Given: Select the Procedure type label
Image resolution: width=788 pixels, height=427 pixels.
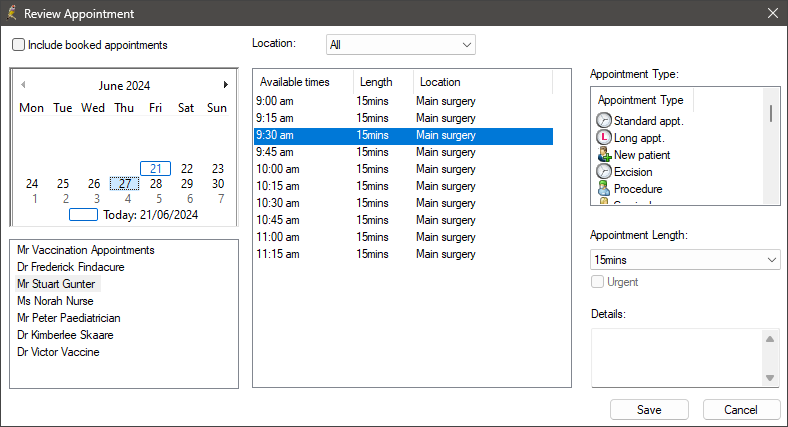Looking at the screenshot, I should tap(638, 189).
